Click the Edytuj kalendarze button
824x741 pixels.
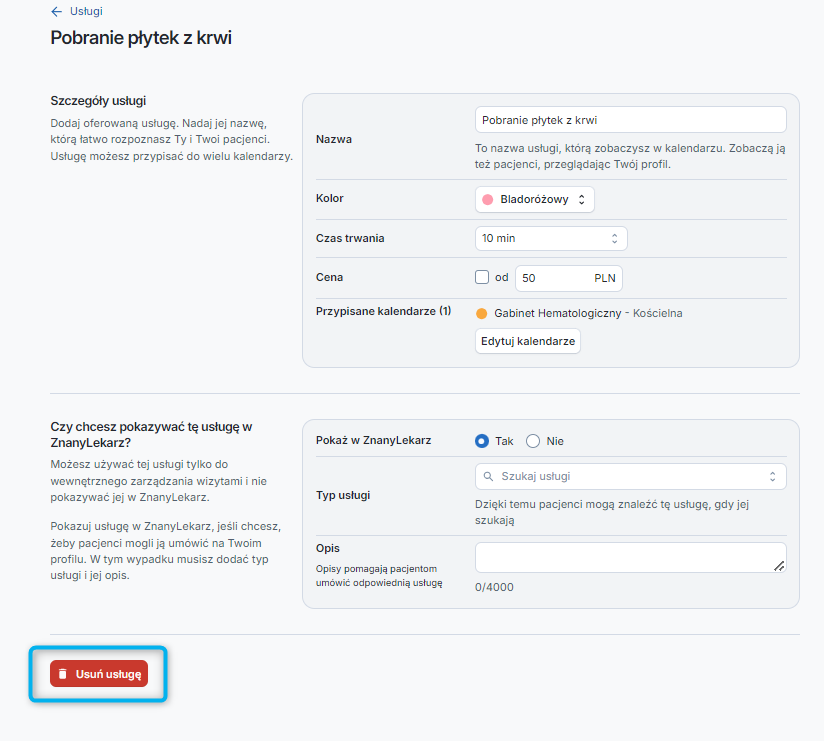click(x=527, y=341)
